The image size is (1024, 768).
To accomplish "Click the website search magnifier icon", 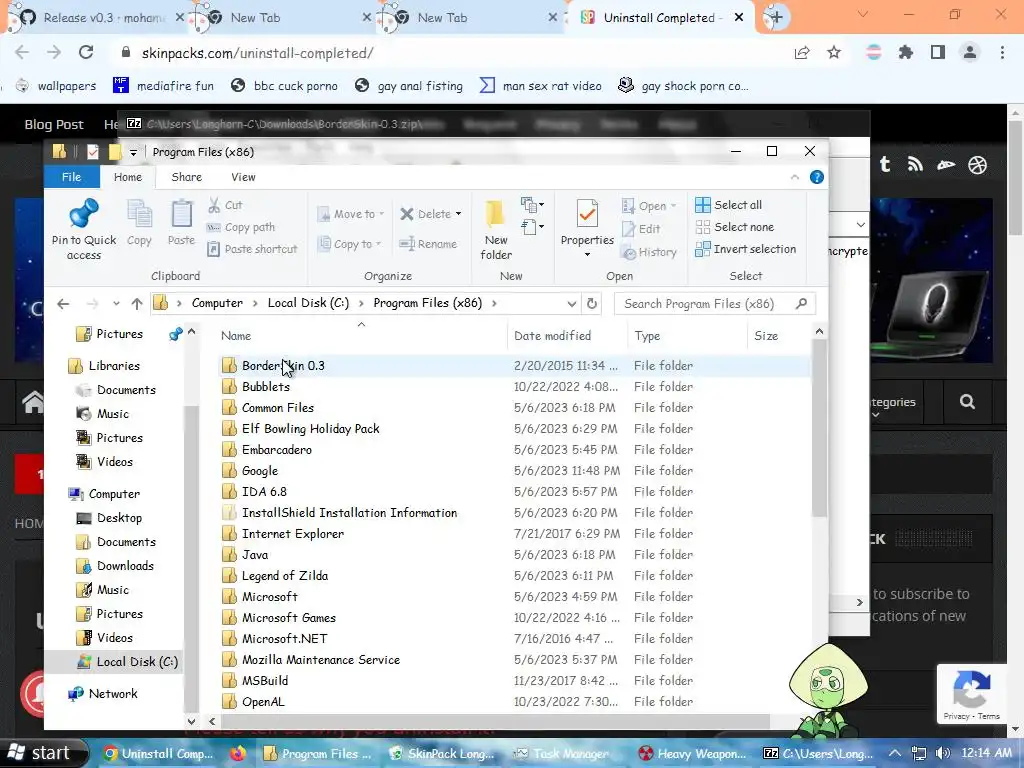I will [967, 402].
